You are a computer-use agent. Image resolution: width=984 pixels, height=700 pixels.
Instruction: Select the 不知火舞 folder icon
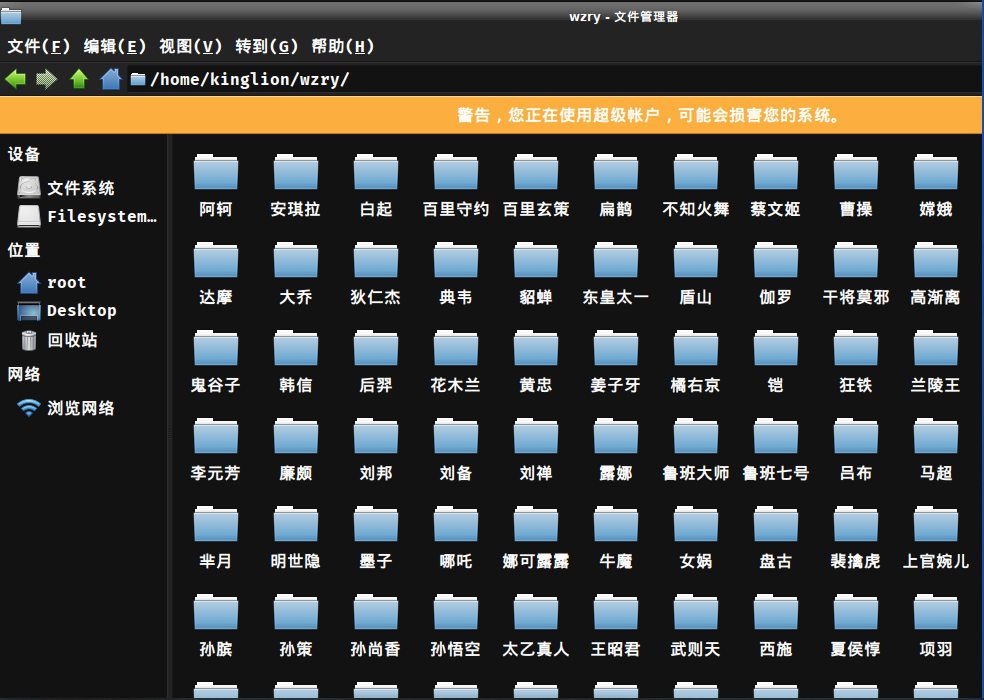pos(696,171)
